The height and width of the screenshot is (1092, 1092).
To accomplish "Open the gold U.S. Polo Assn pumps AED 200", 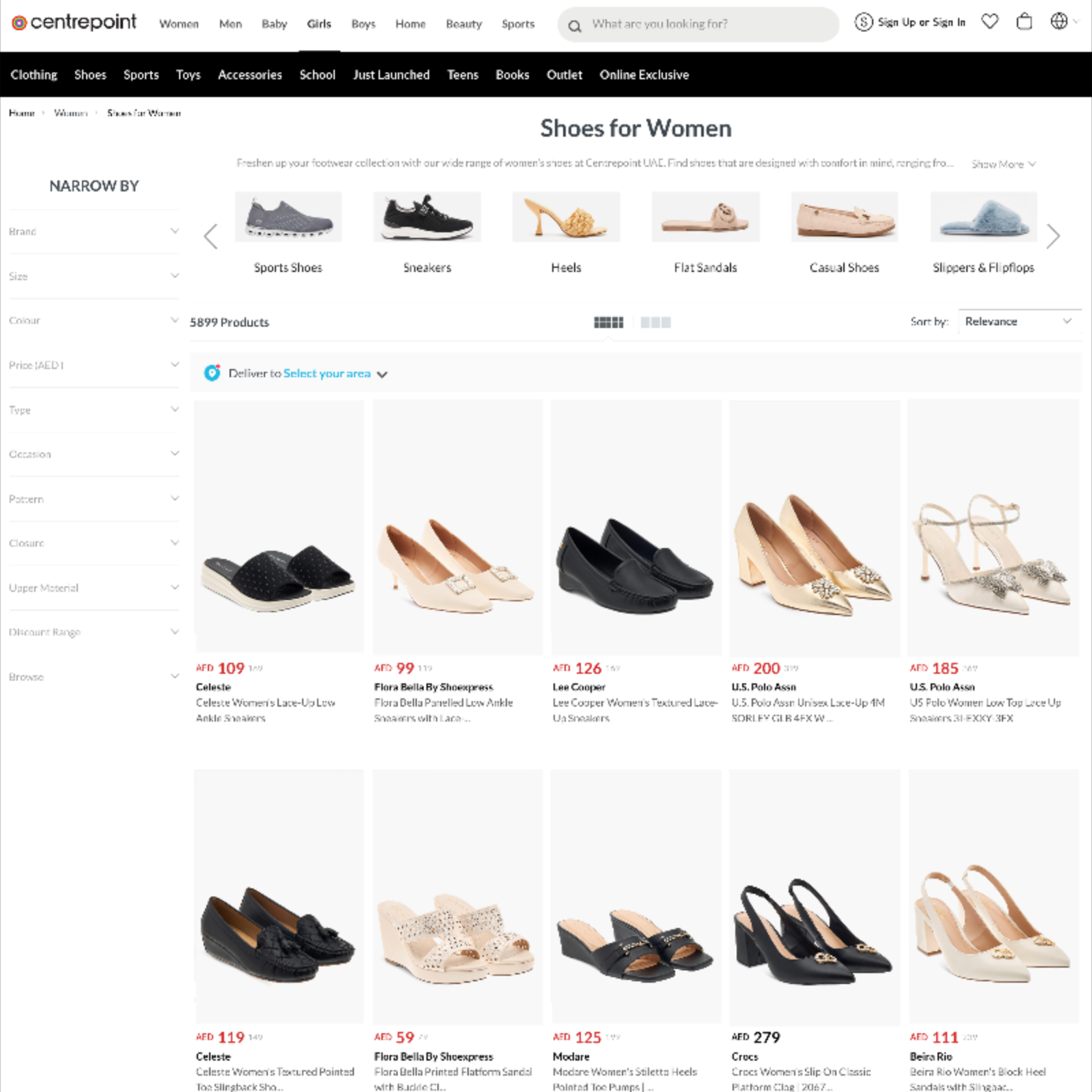I will (x=814, y=527).
